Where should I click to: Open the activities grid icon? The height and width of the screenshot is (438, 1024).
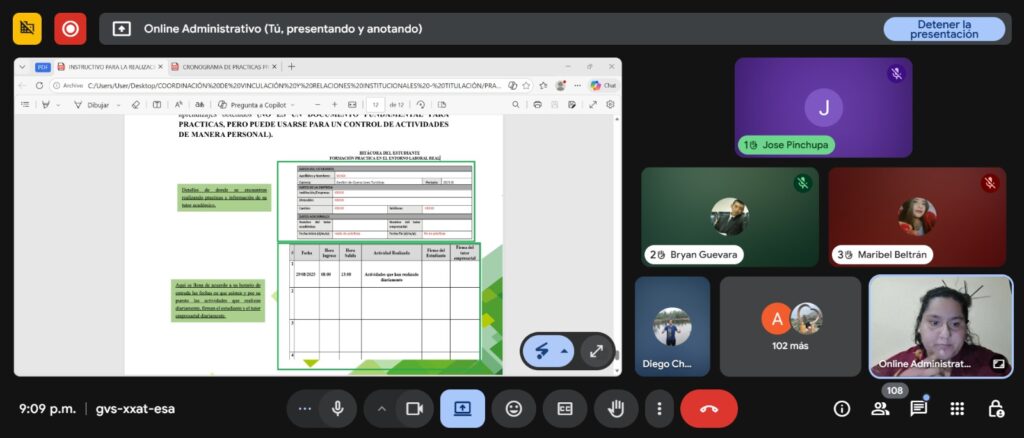(x=957, y=408)
